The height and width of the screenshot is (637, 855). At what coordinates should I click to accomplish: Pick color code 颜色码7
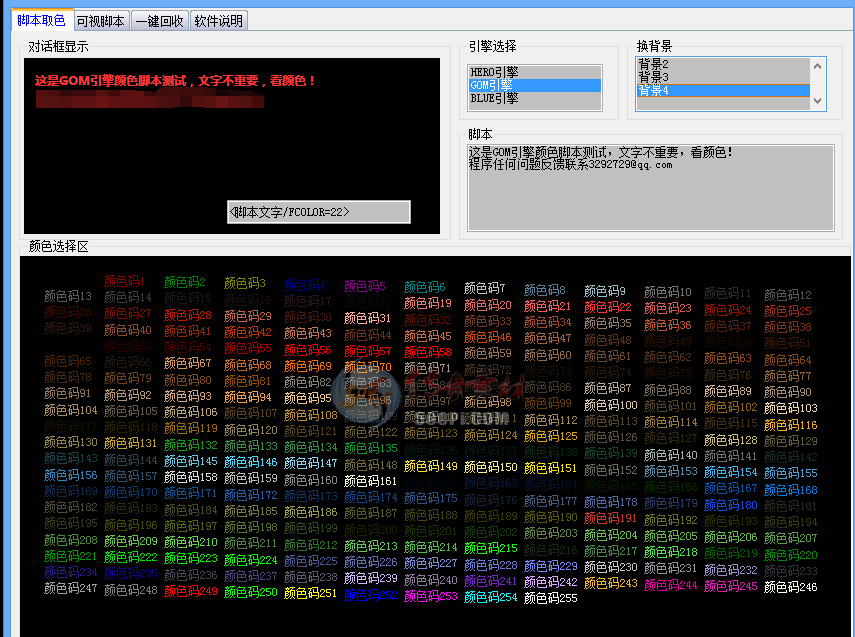pyautogui.click(x=485, y=288)
